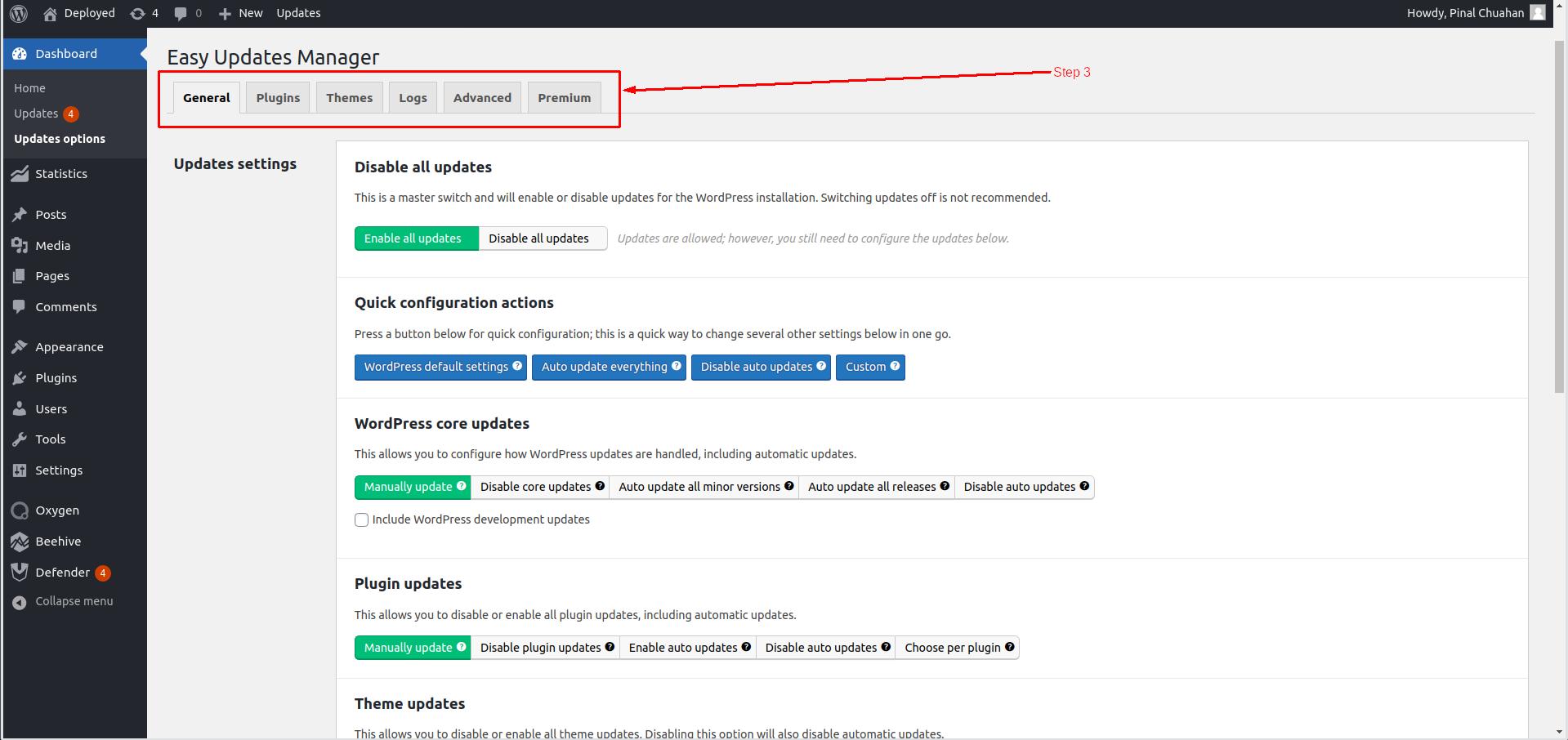Select Disable all updates toggle
Image resolution: width=1568 pixels, height=740 pixels.
543,238
